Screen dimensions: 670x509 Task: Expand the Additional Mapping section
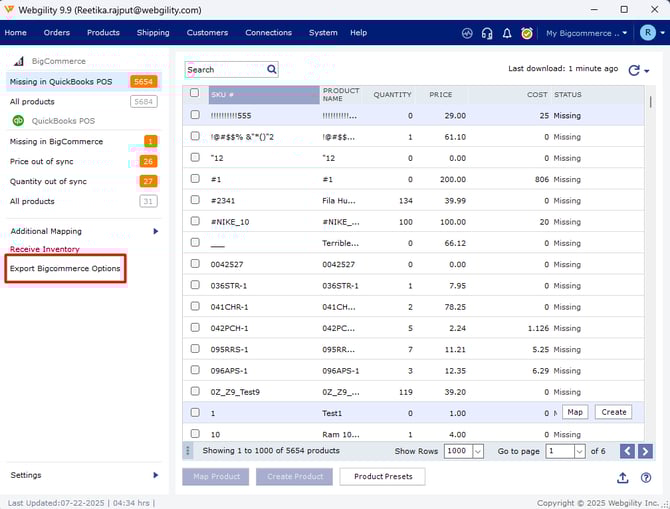click(x=155, y=231)
